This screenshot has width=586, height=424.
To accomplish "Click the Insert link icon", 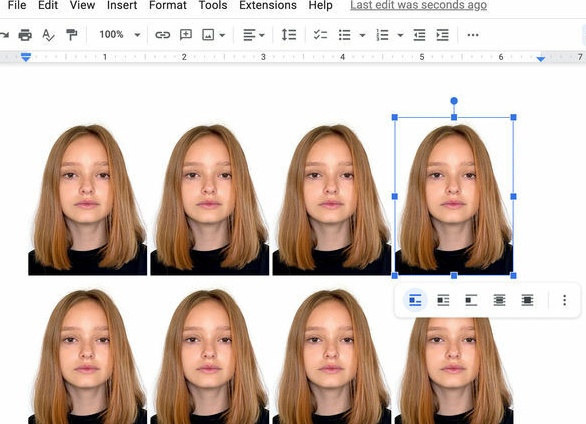I will coord(163,35).
